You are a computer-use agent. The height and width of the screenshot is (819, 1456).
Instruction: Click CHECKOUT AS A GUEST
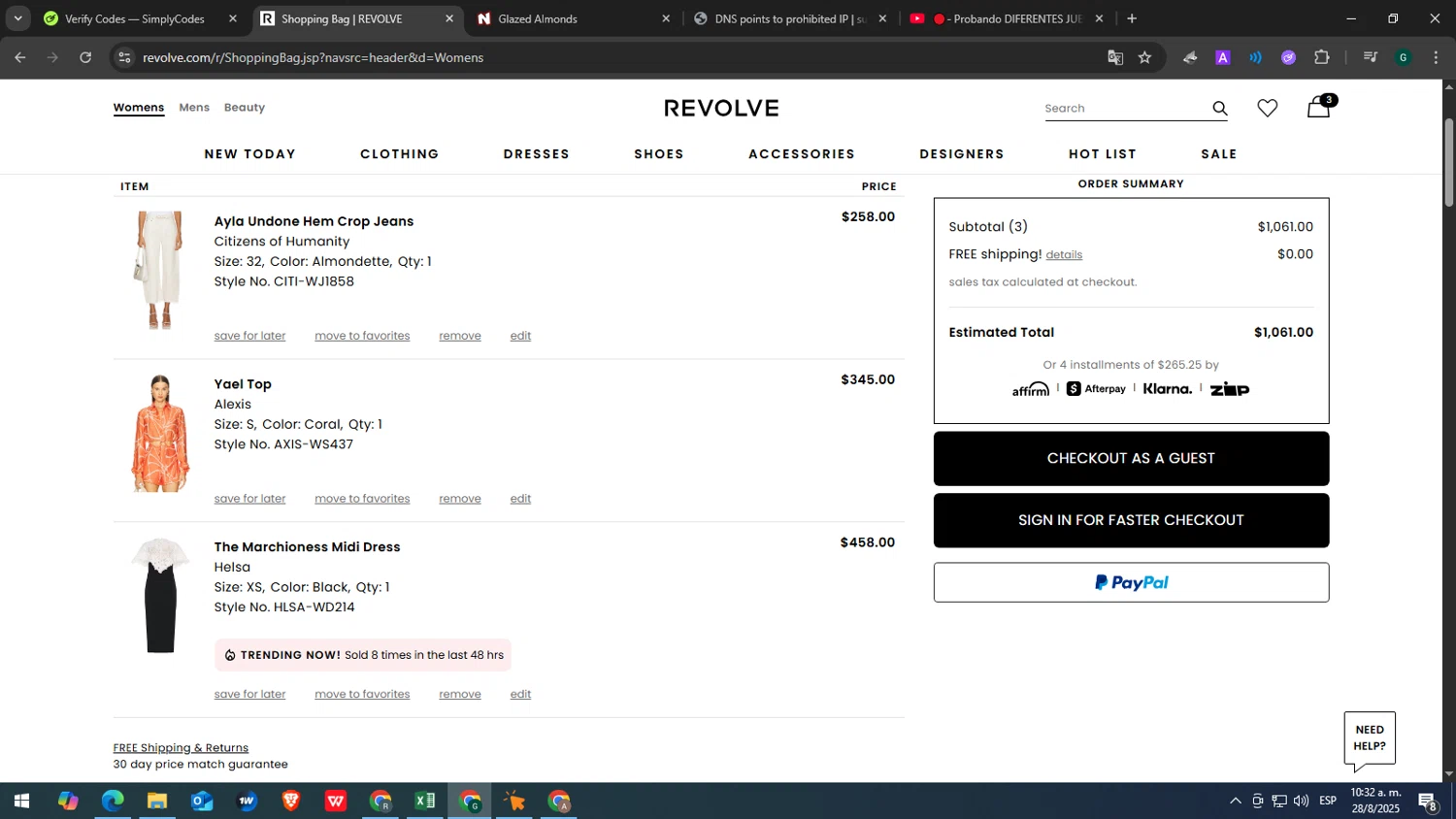tap(1131, 459)
